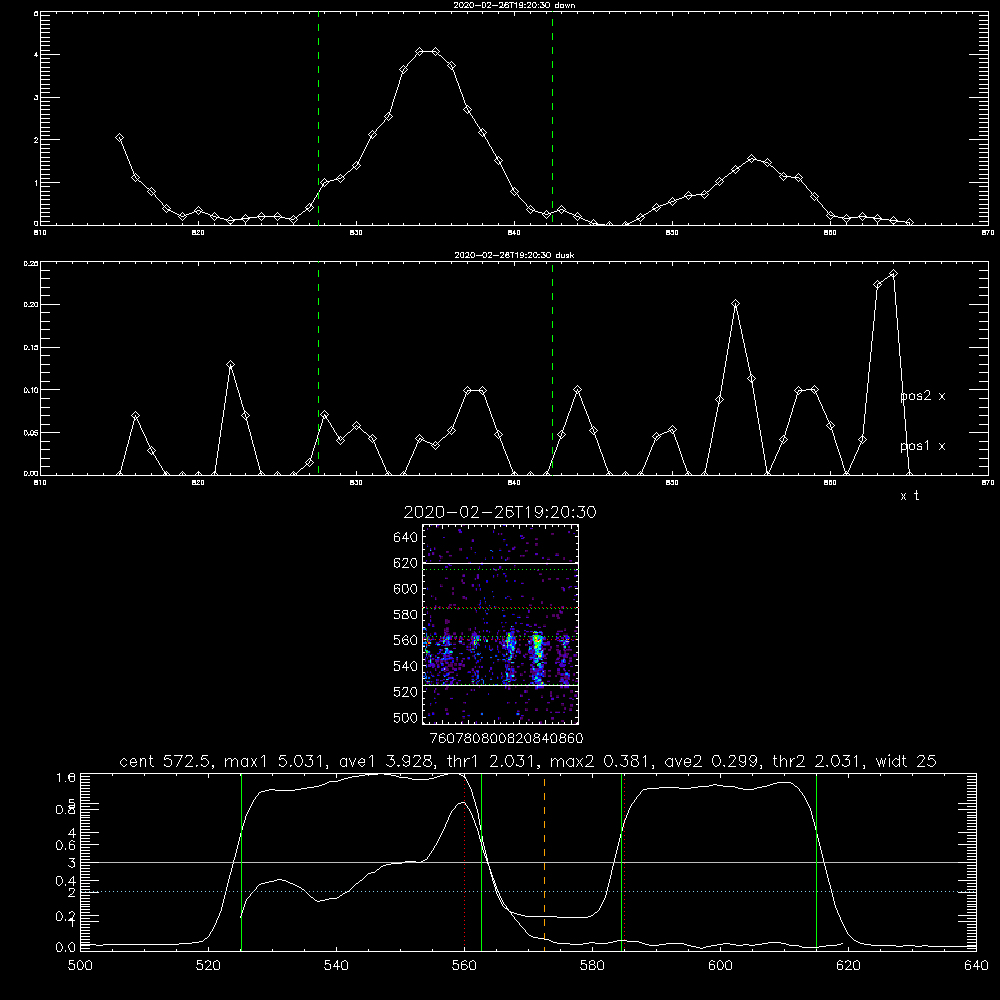The width and height of the screenshot is (1000, 1000).
Task: Select the 'ave2 0.299' statistic text
Action: 713,761
